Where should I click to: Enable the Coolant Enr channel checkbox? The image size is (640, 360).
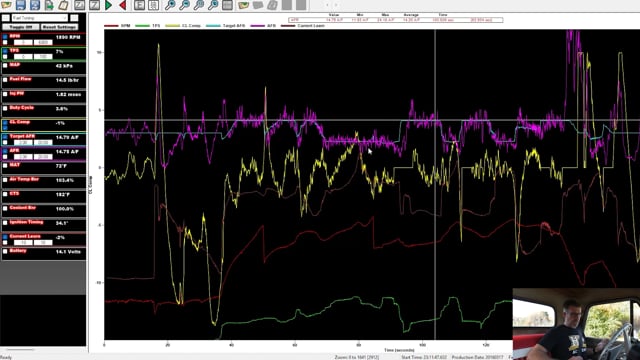(x=5, y=209)
